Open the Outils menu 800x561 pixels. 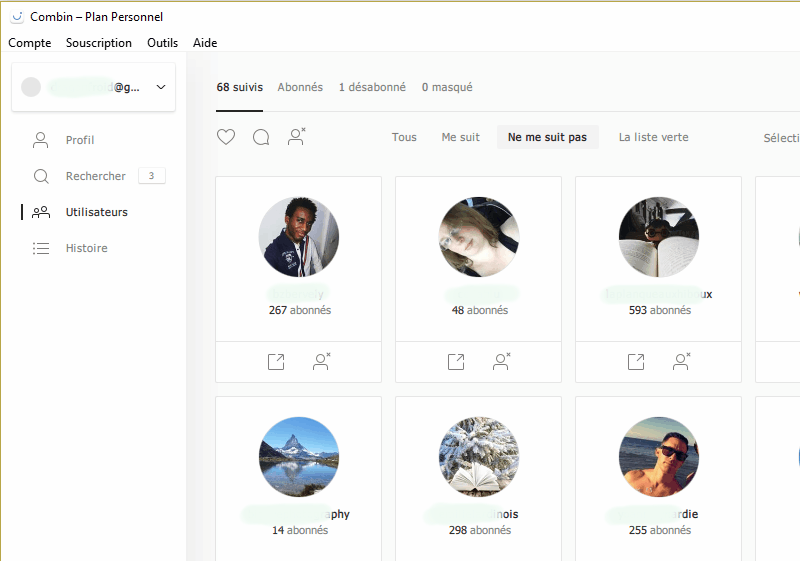click(162, 43)
